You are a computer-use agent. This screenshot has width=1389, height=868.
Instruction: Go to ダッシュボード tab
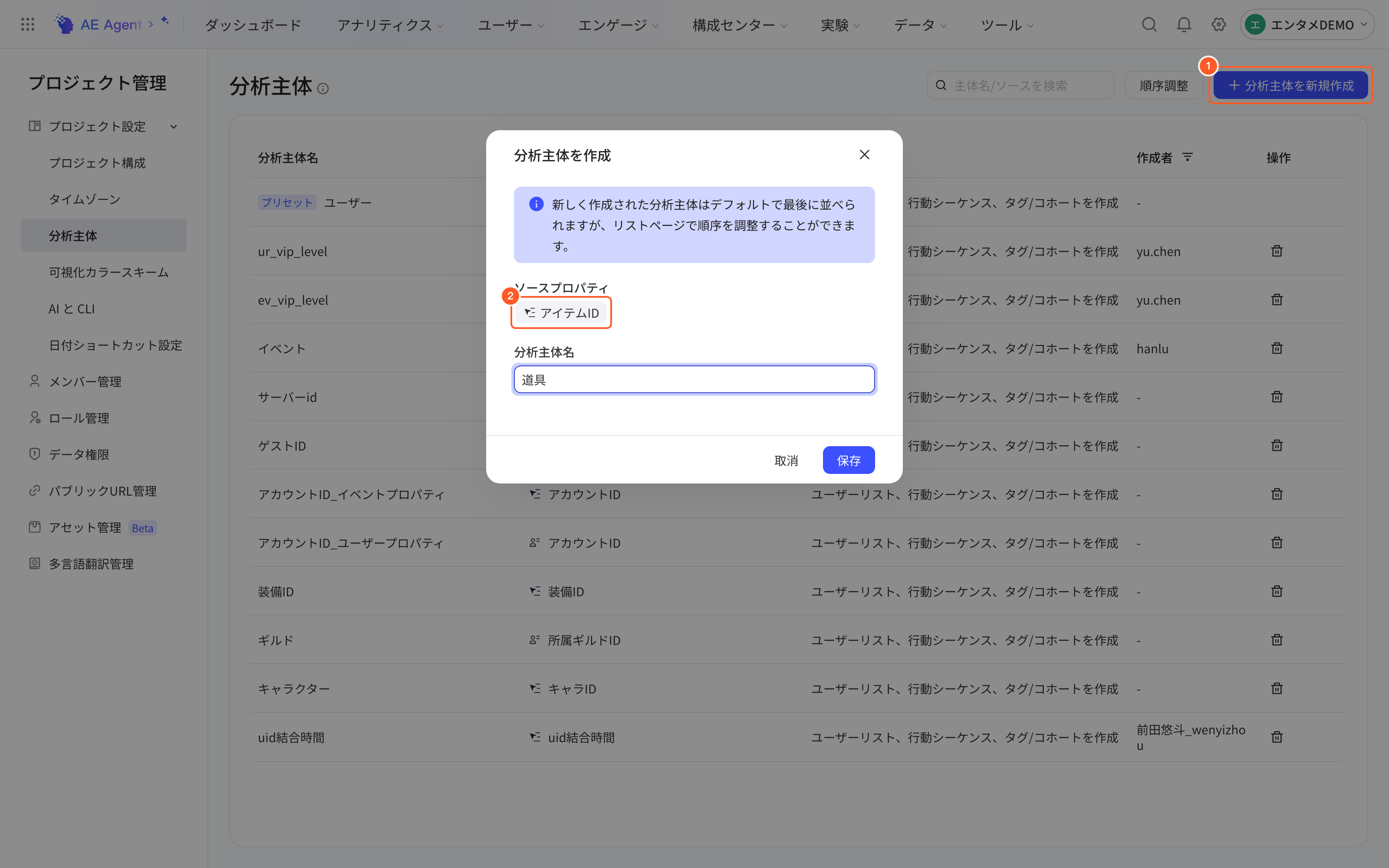click(253, 25)
